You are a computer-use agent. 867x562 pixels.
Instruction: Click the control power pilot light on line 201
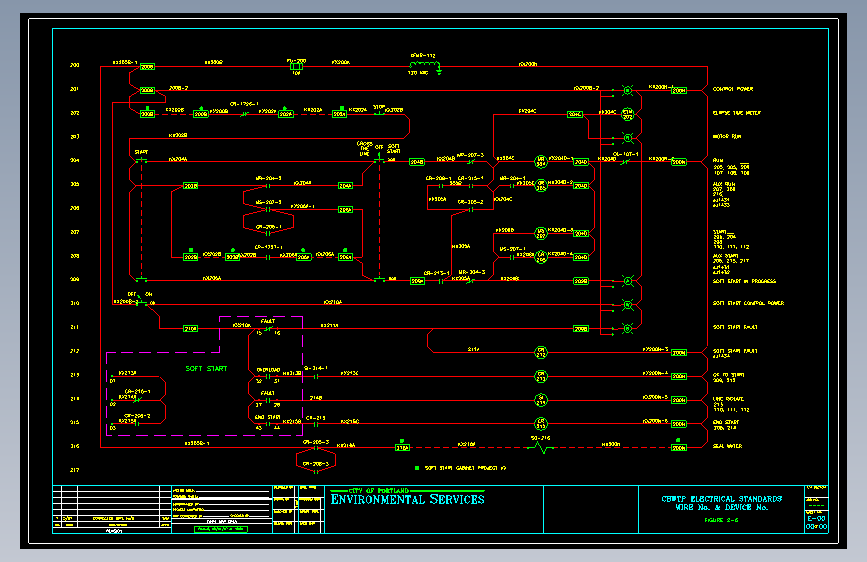click(628, 90)
